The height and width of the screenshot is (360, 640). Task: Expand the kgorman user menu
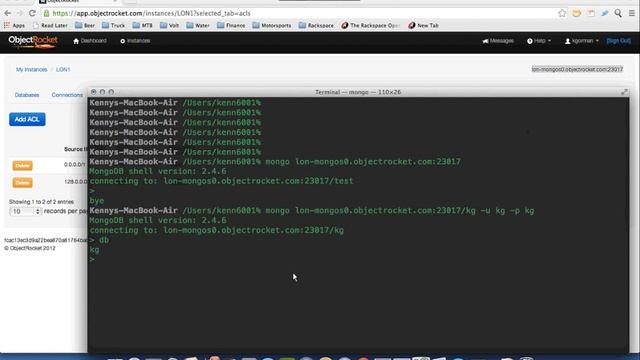[x=582, y=41]
